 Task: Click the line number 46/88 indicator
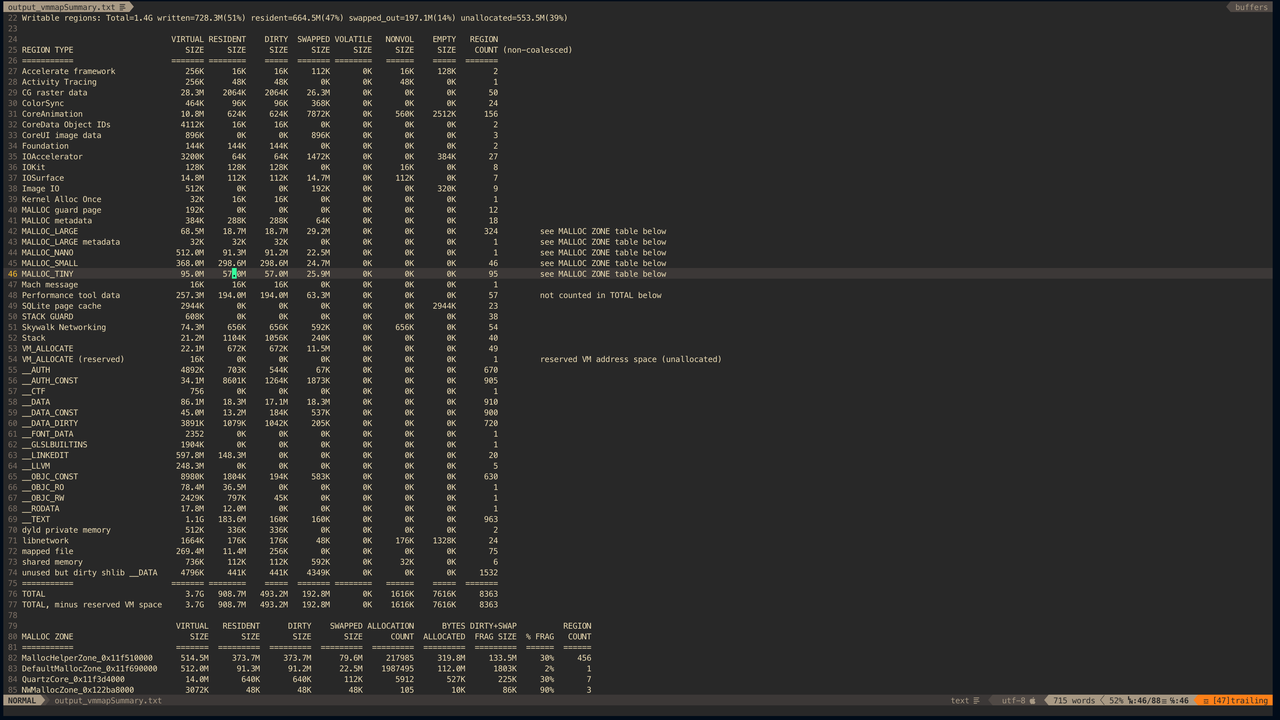pos(1148,701)
